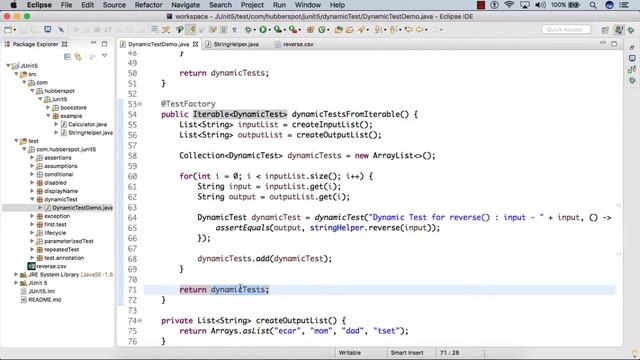Screen dimensions: 640x360
Task: Click Collapse All icon in Package Explorer
Action: (x=67, y=56)
